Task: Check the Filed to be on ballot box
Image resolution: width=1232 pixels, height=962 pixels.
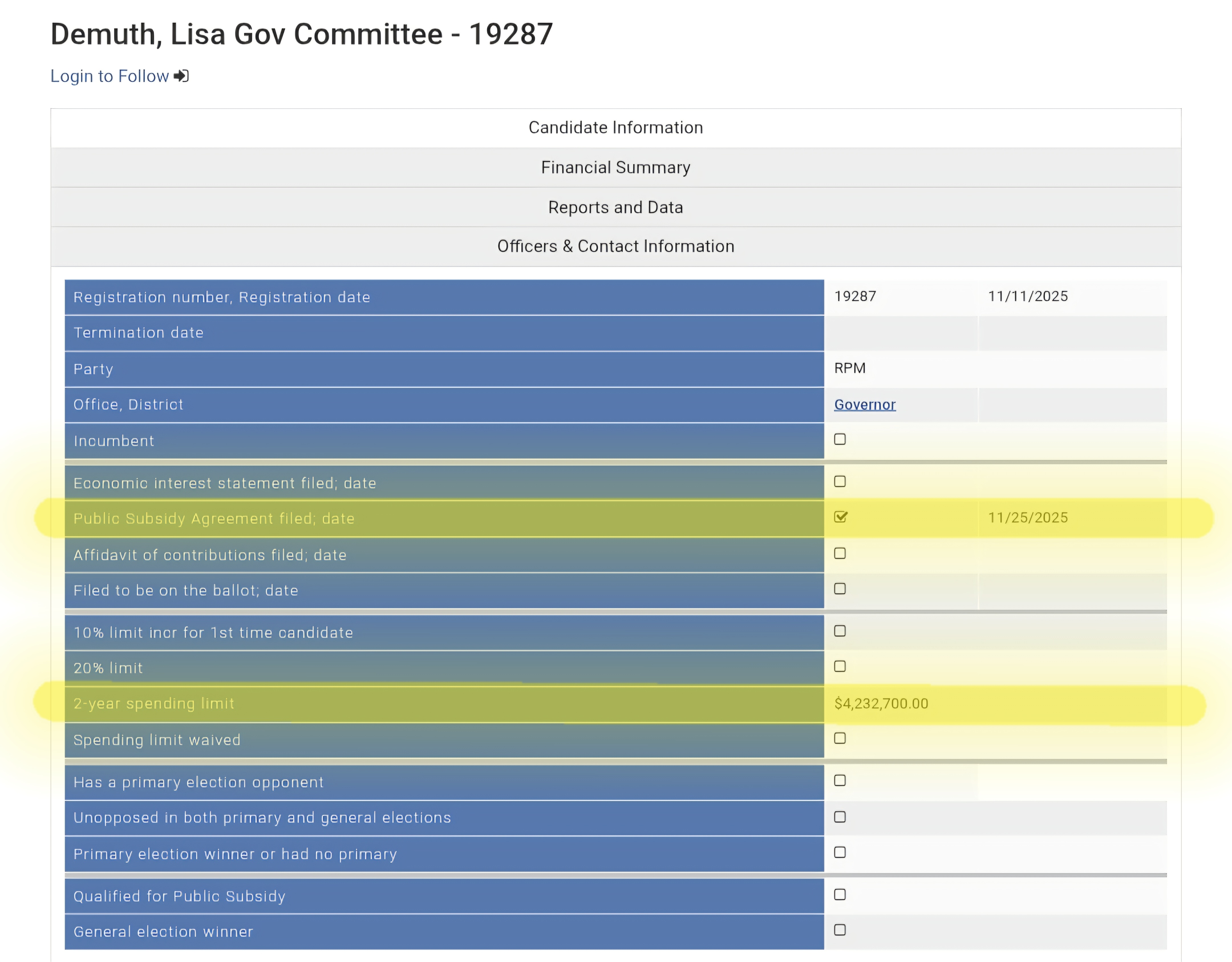Action: click(x=839, y=589)
